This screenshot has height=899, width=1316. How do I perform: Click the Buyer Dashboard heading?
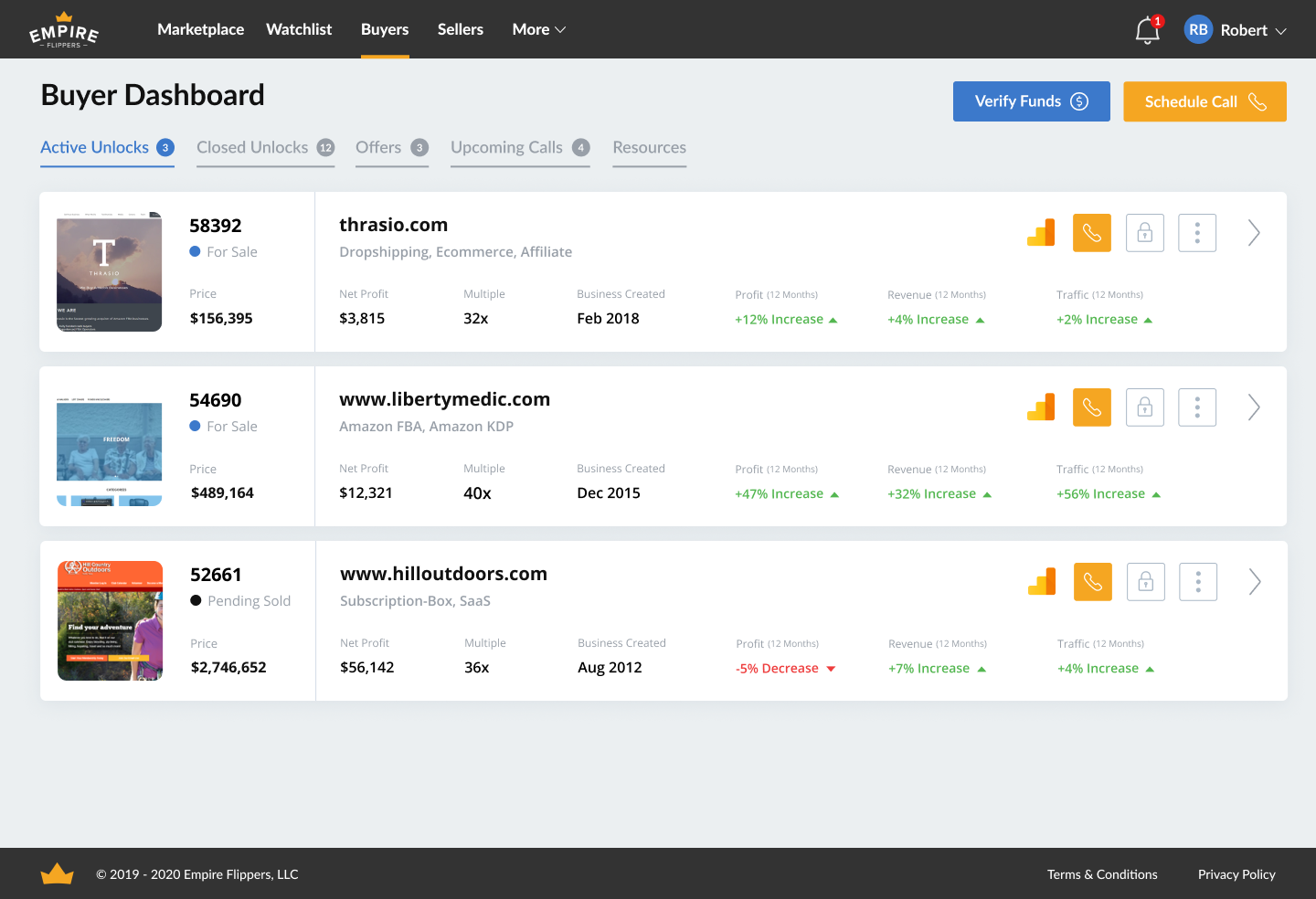pyautogui.click(x=153, y=95)
